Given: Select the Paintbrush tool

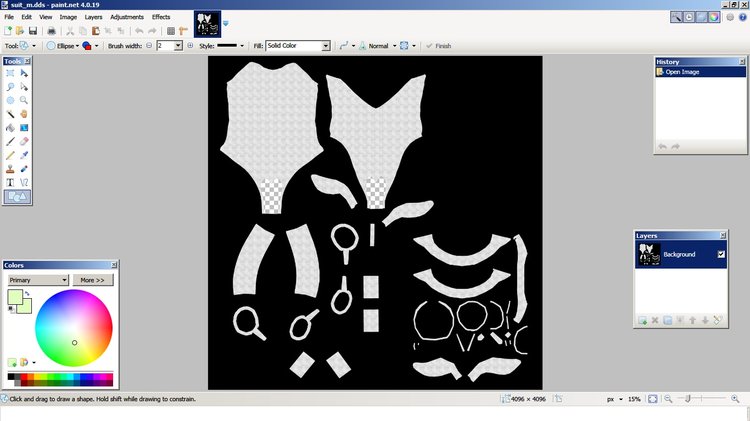Looking at the screenshot, I should point(10,142).
